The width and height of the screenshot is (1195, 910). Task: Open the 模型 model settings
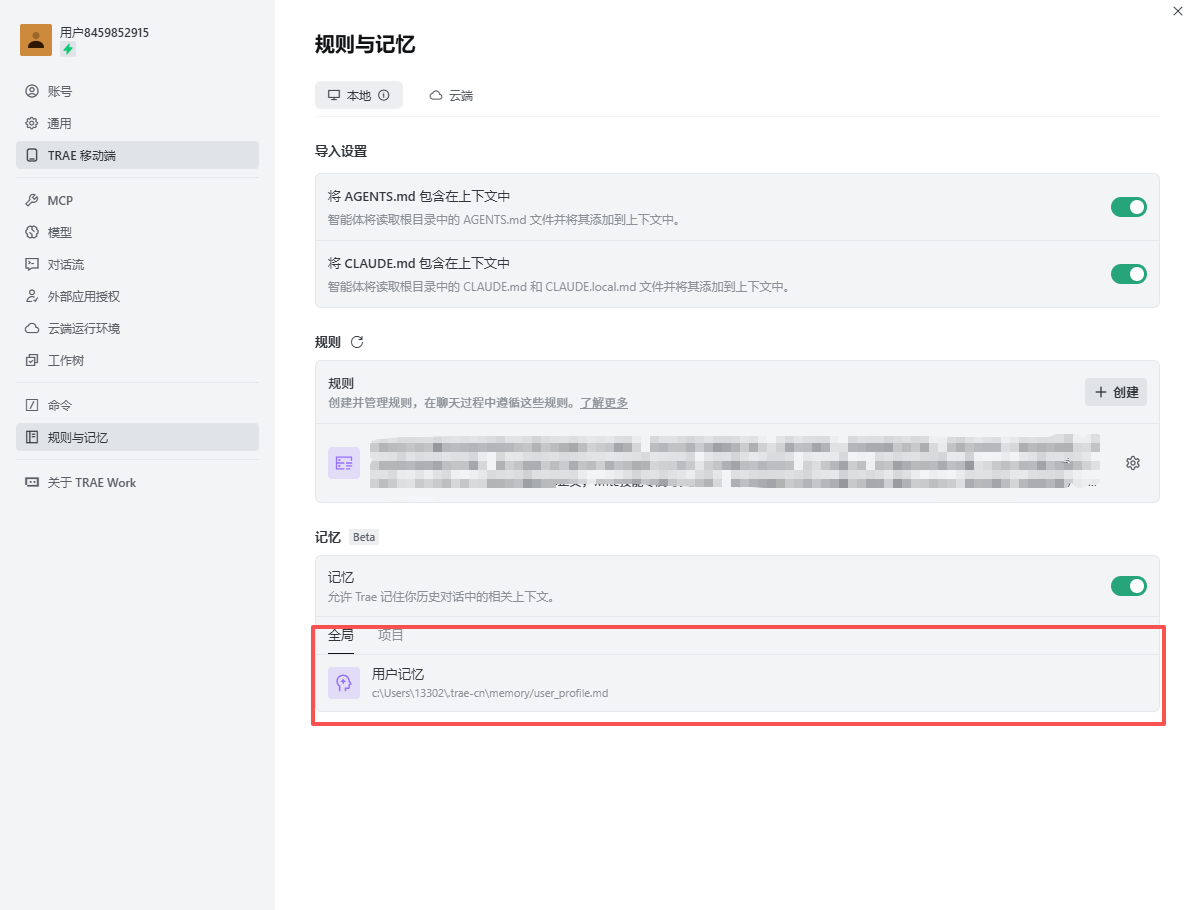[x=137, y=232]
